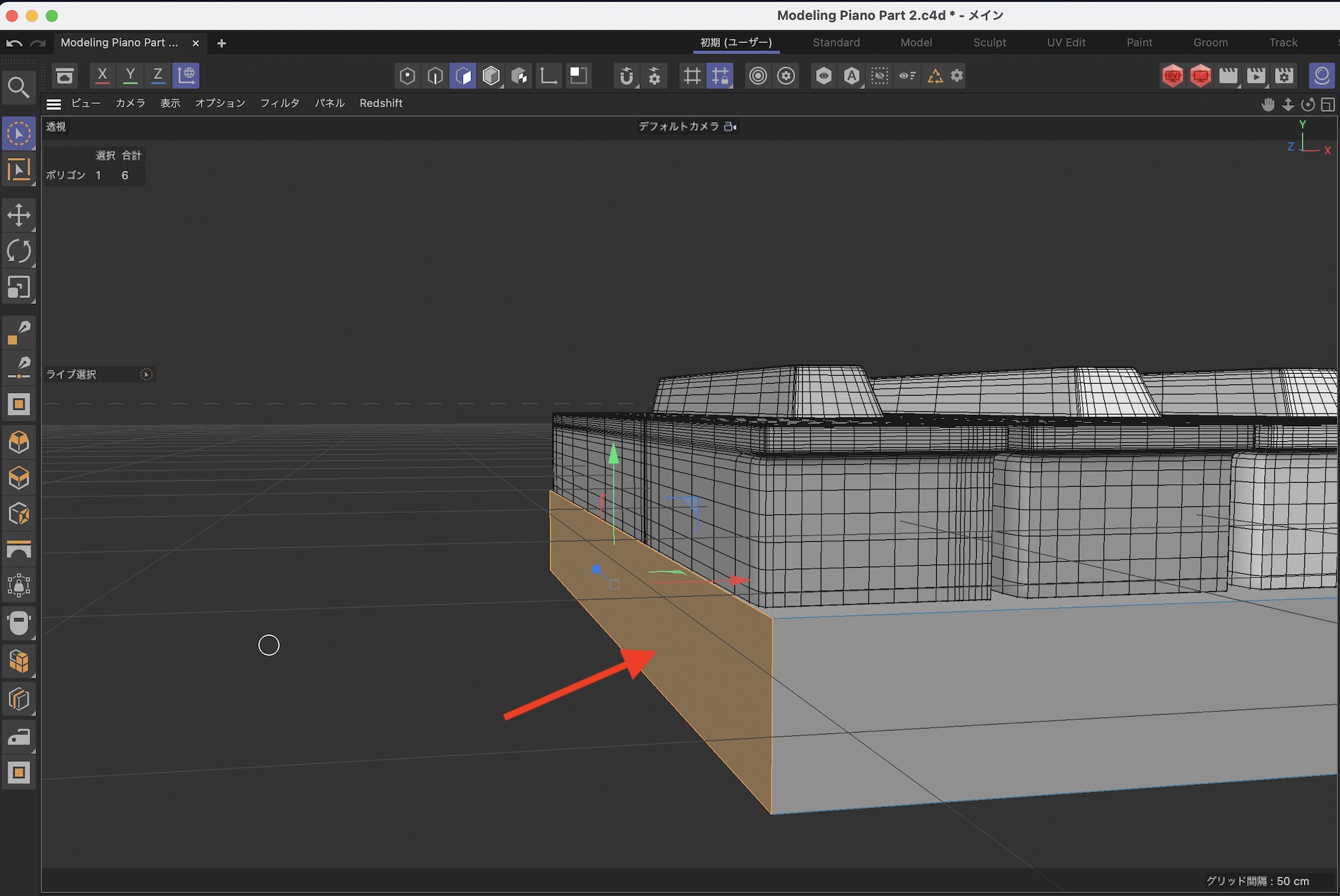Toggle snap enable magnet icon
Viewport: 1340px width, 896px height.
tap(626, 76)
